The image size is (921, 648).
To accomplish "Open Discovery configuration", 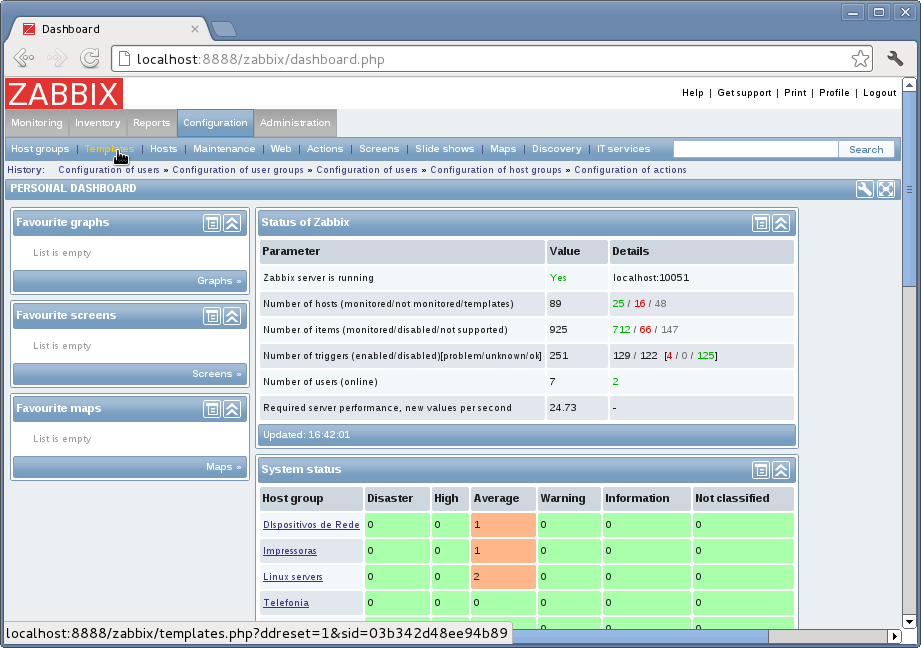I will click(x=556, y=149).
